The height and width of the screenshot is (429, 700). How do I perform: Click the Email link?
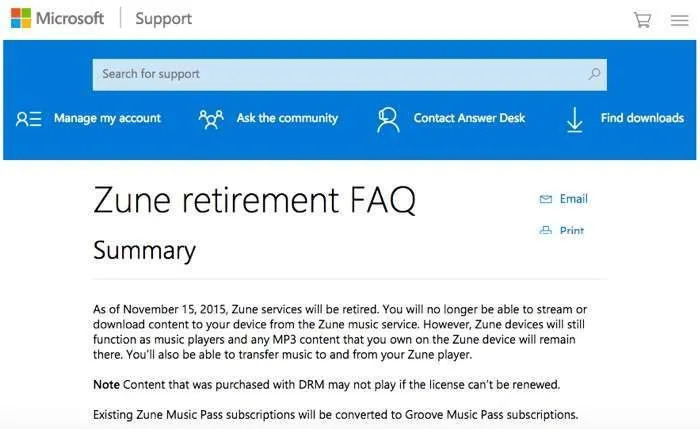pyautogui.click(x=574, y=199)
